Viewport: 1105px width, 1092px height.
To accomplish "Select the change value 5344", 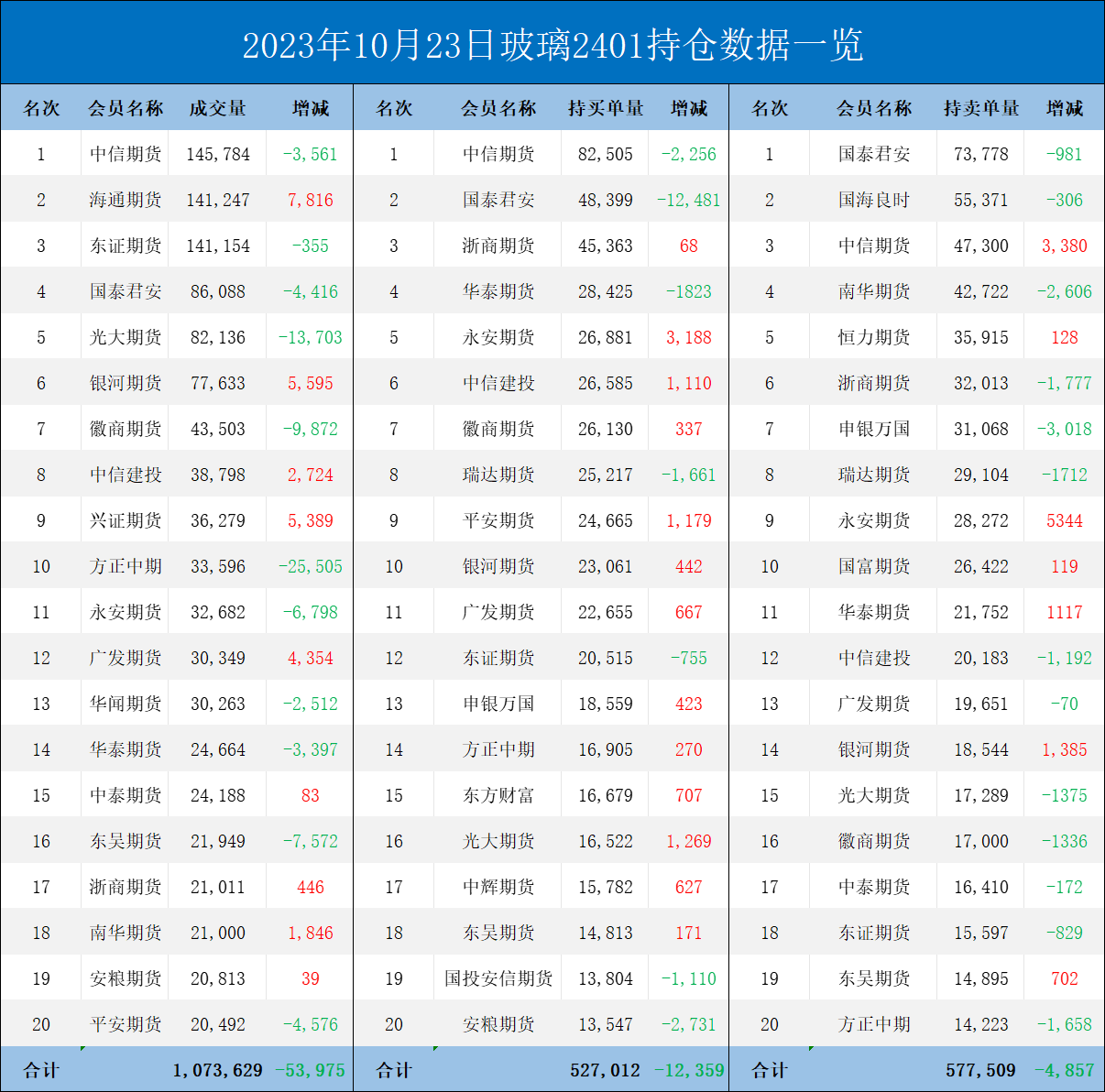I will (x=1065, y=520).
